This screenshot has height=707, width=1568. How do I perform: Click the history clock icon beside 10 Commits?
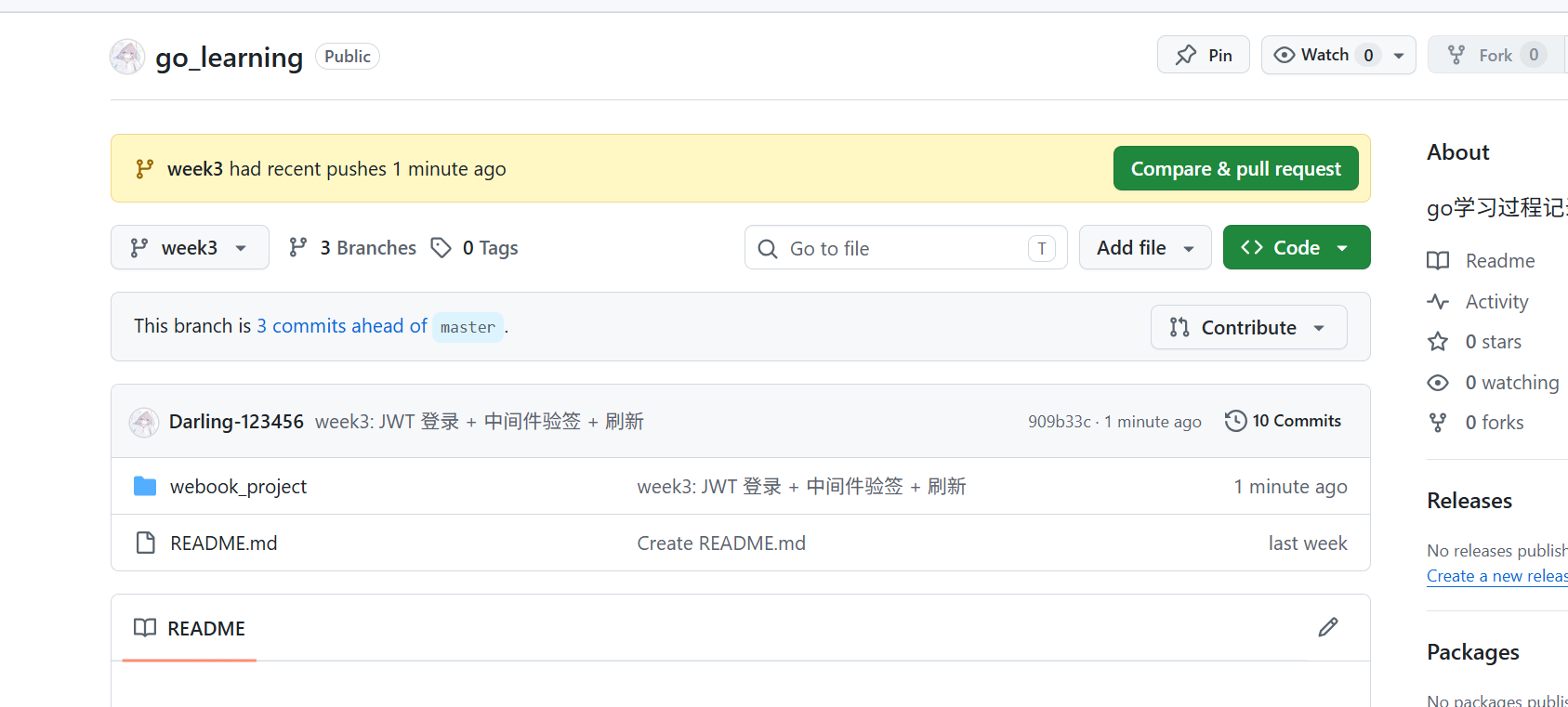pyautogui.click(x=1235, y=421)
